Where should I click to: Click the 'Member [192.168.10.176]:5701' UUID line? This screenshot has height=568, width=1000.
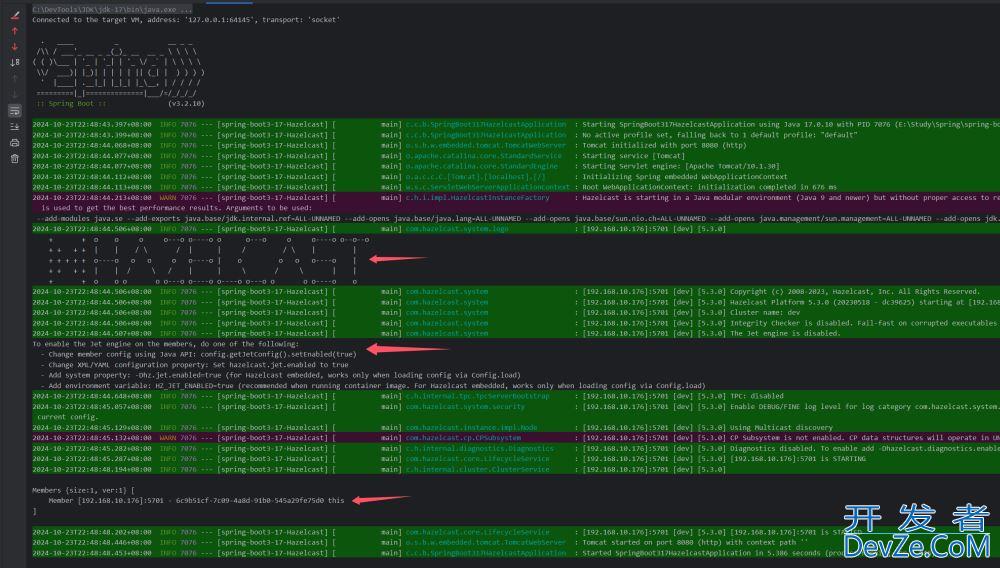(x=196, y=500)
